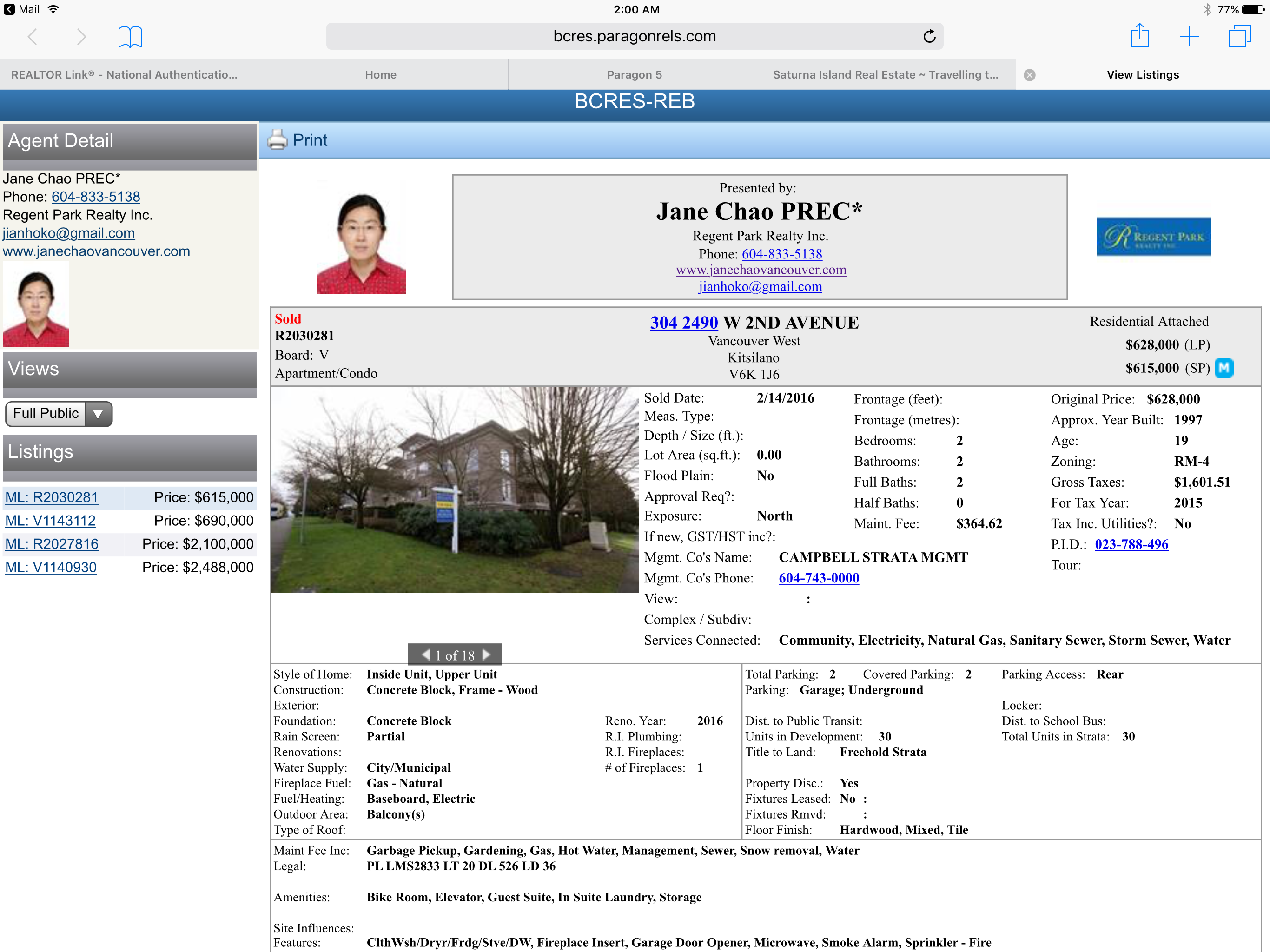Switch to Saturna Island Real Estate tab
Viewport: 1270px width, 952px height.
(x=885, y=75)
